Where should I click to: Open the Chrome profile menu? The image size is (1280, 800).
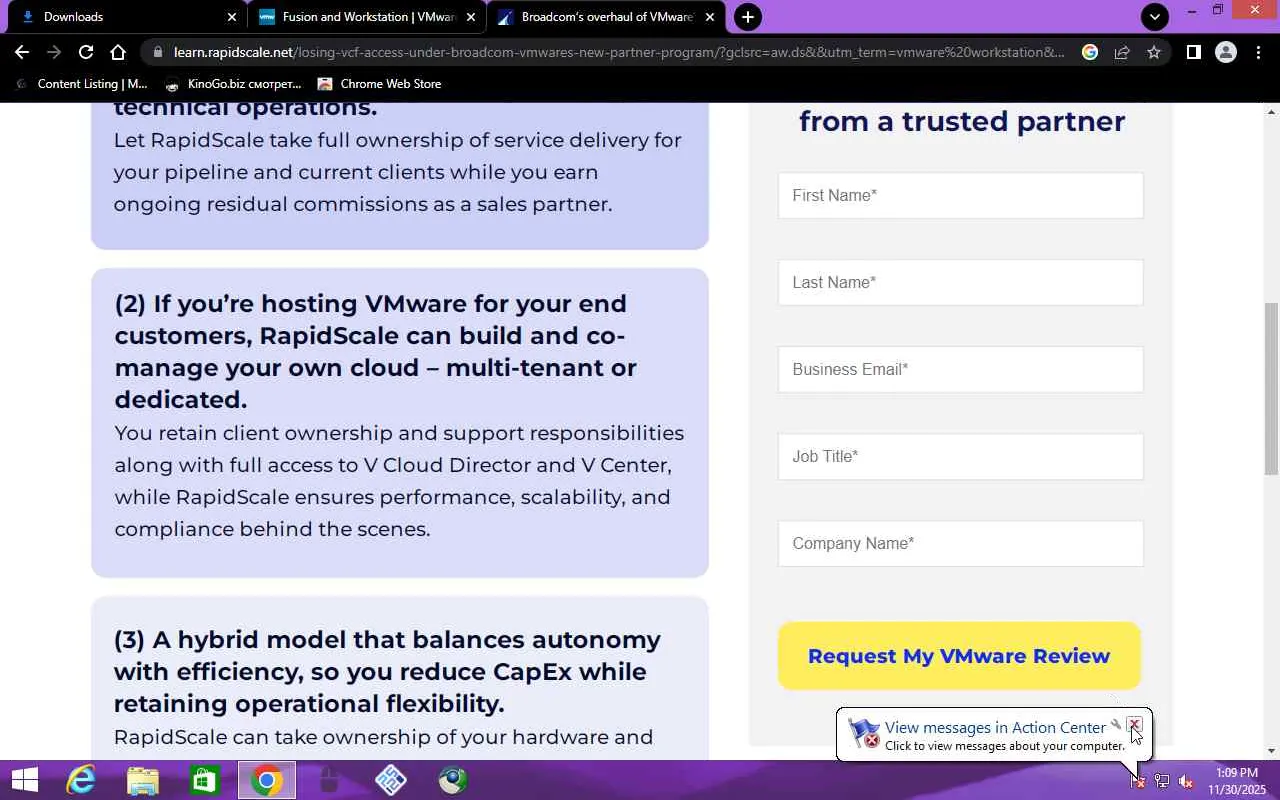pyautogui.click(x=1226, y=52)
